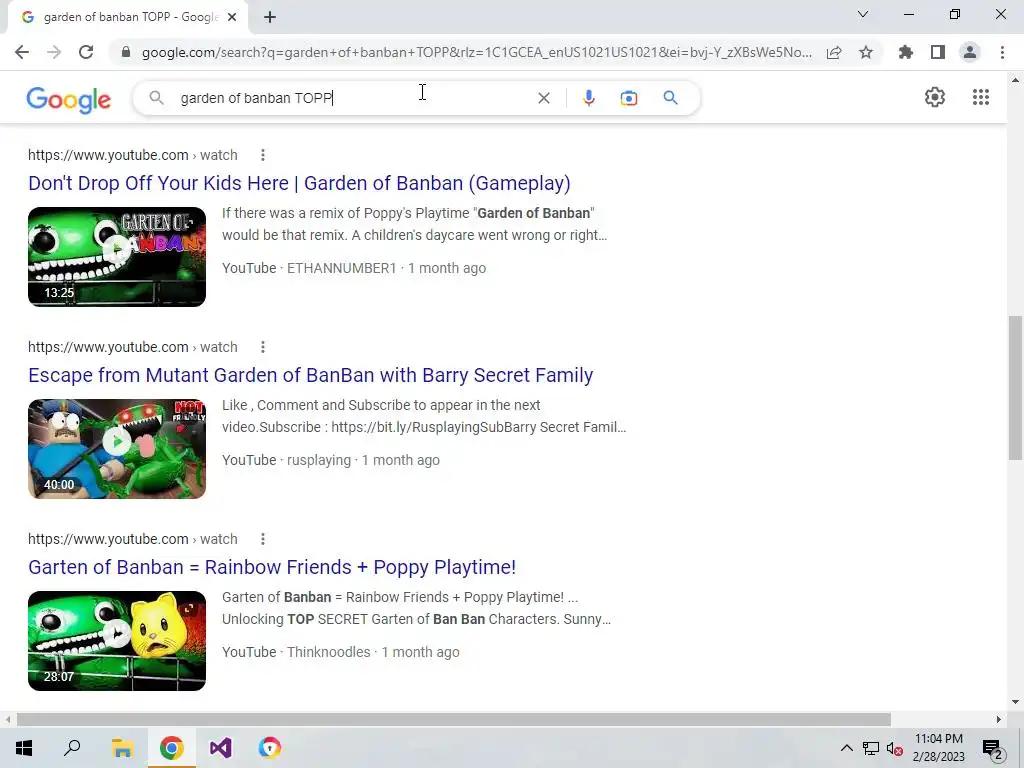
Task: Open options for Don't Drop Off result
Action: (x=263, y=155)
